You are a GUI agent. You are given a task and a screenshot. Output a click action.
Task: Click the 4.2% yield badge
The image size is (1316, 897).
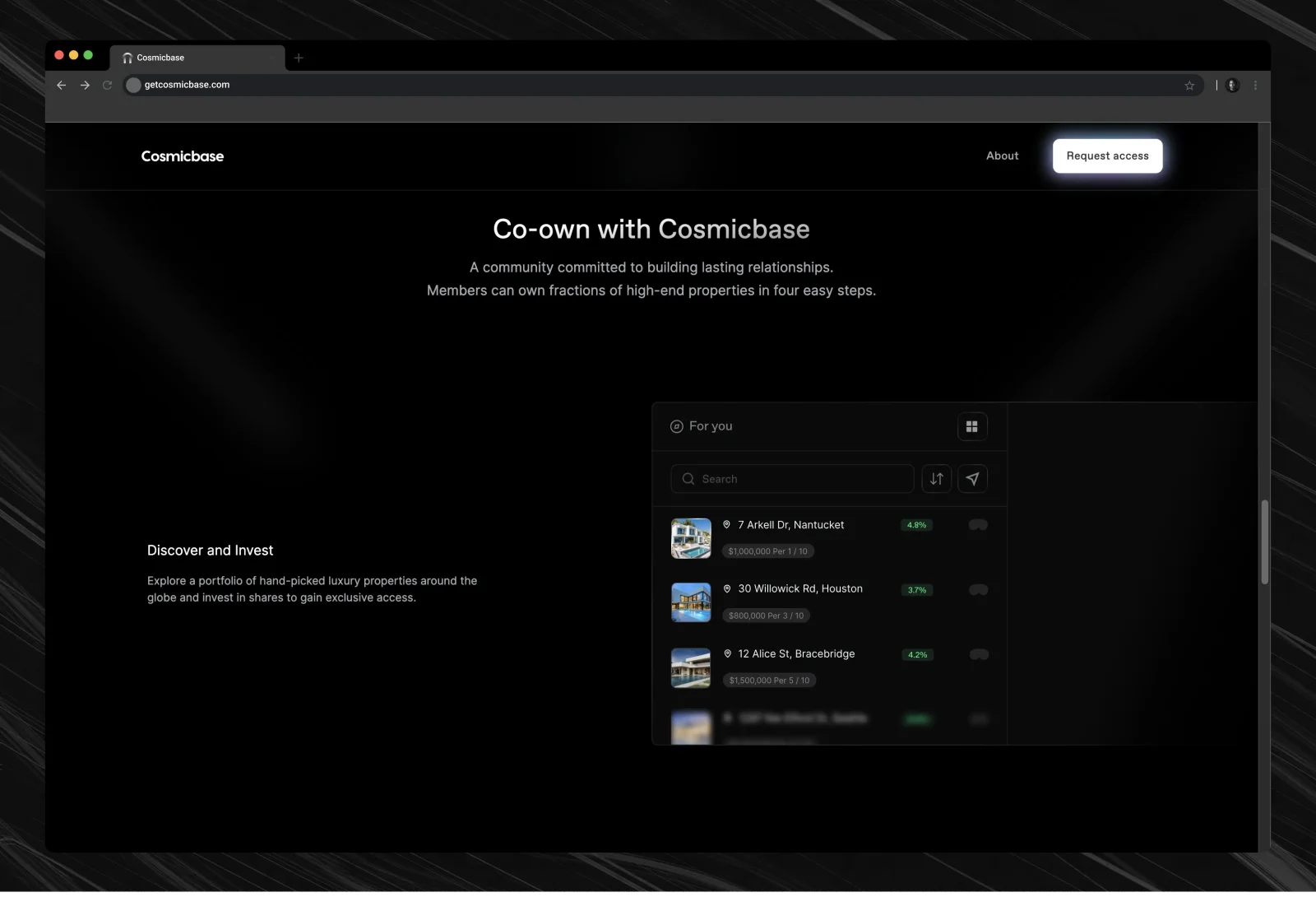click(x=917, y=655)
